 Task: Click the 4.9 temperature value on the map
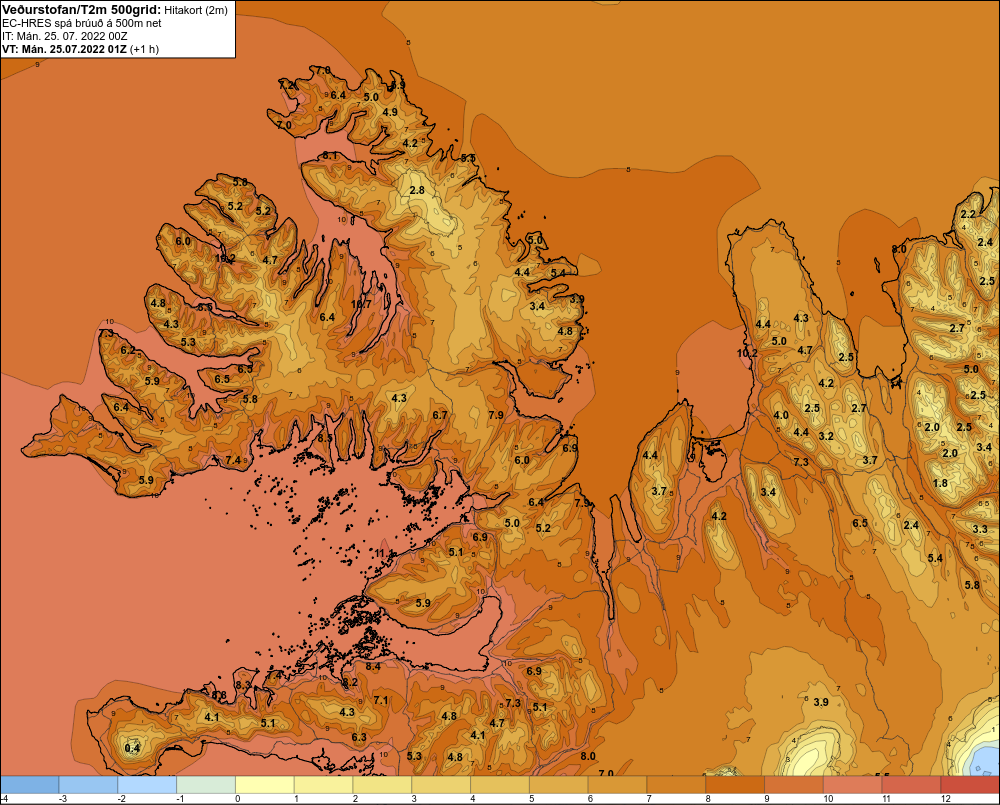click(390, 112)
